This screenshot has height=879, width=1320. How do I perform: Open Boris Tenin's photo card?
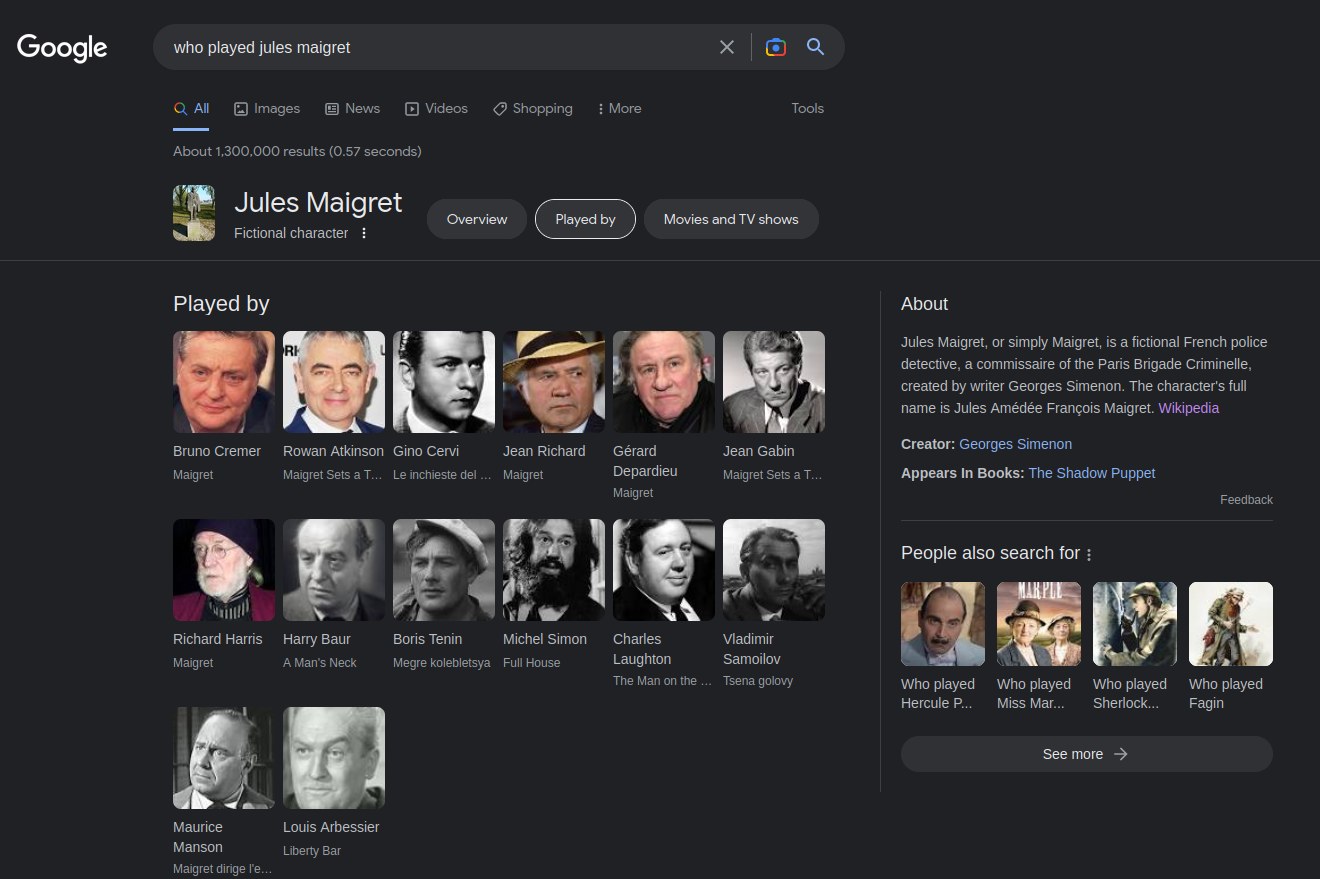pyautogui.click(x=444, y=570)
